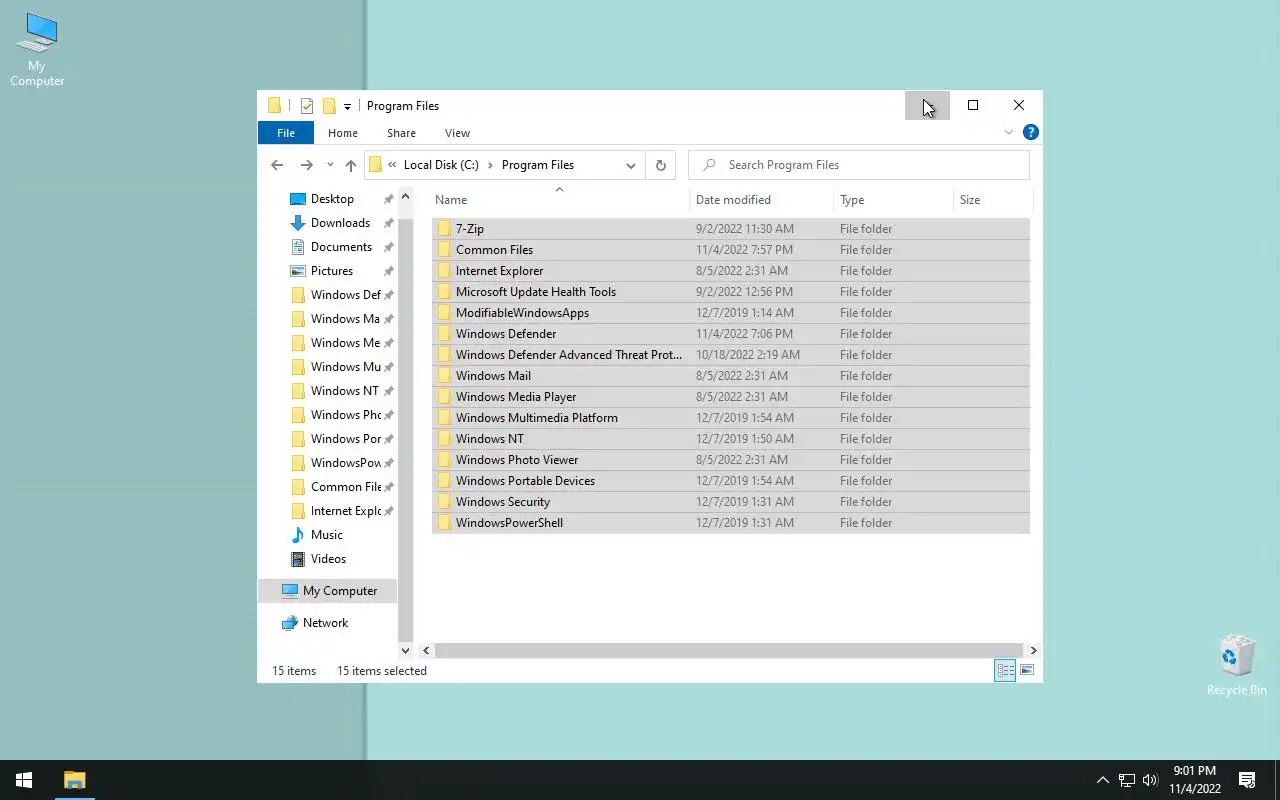
Task: Show hidden system tray icons
Action: 1103,780
